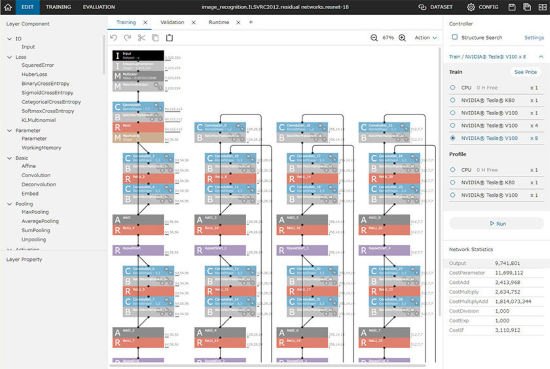Collapse the IO category
This screenshot has height=369, width=550.
tap(9, 39)
